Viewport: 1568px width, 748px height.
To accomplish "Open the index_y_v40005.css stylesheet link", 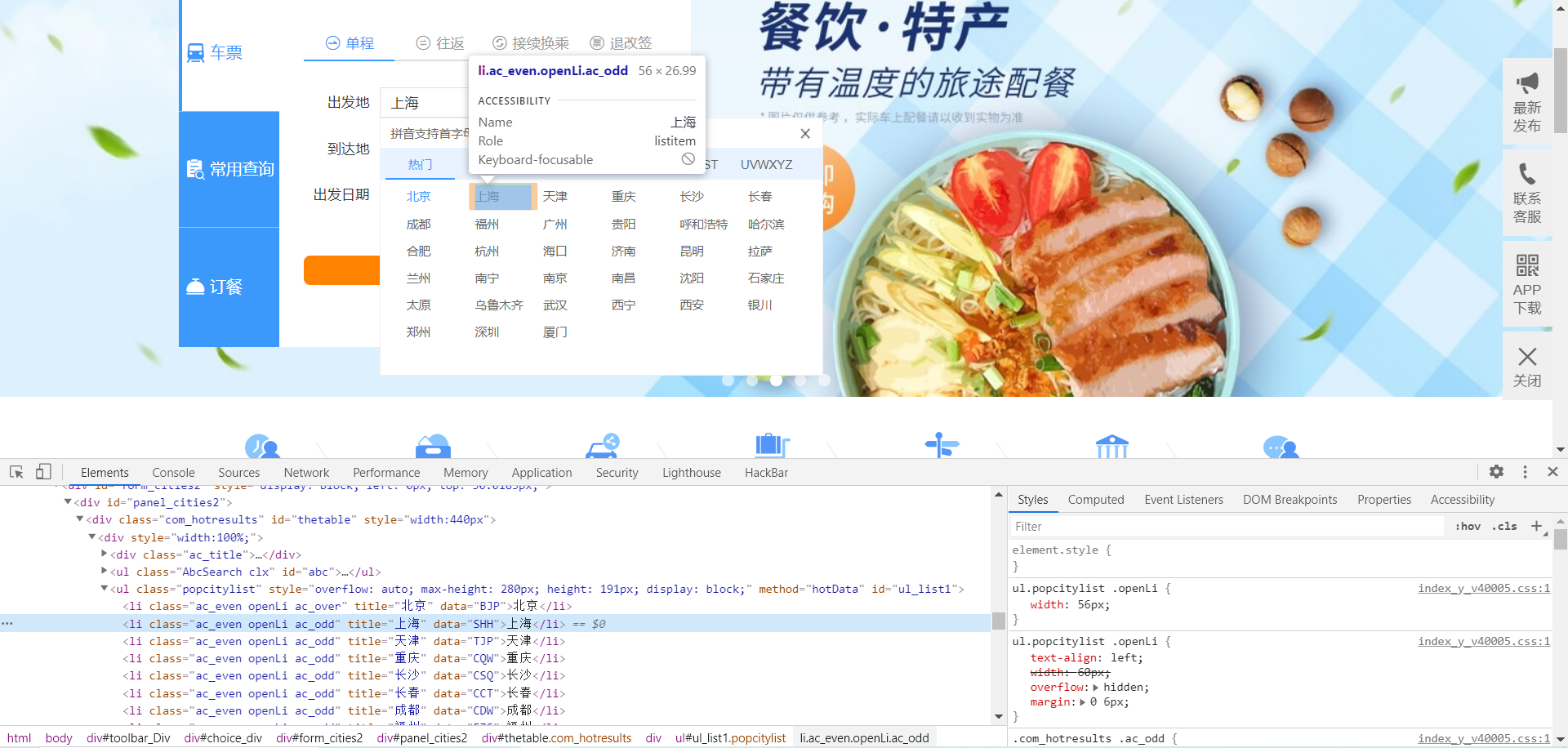I will (x=1483, y=588).
